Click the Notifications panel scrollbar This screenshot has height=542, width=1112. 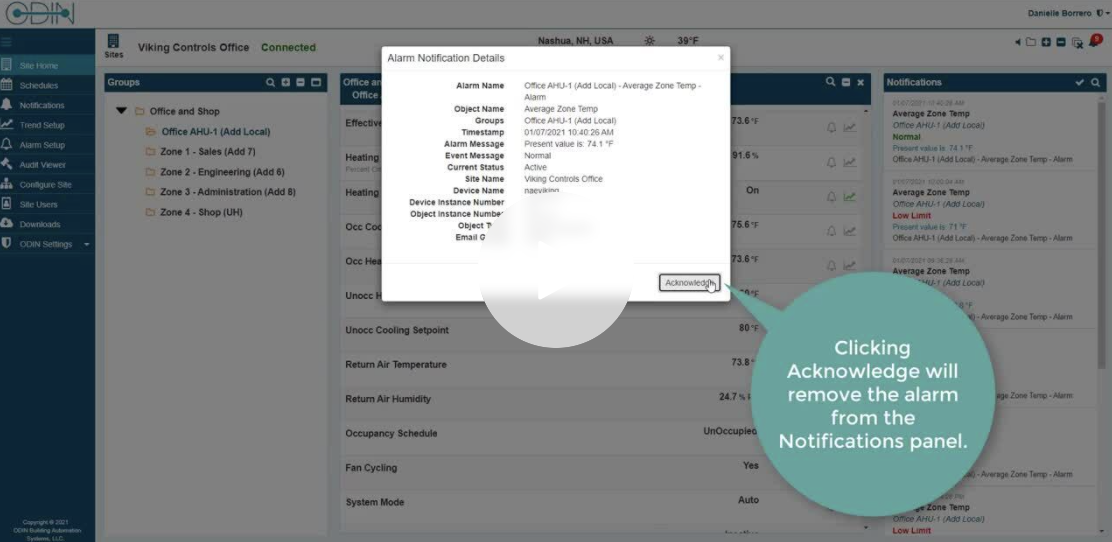pos(1101,234)
